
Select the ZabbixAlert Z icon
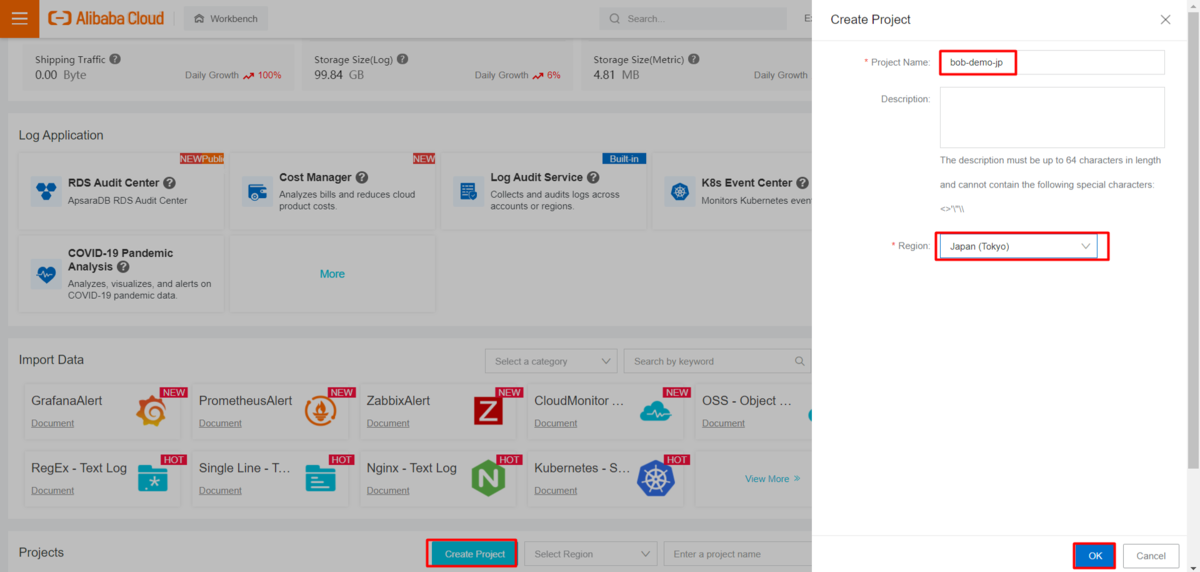pos(488,410)
